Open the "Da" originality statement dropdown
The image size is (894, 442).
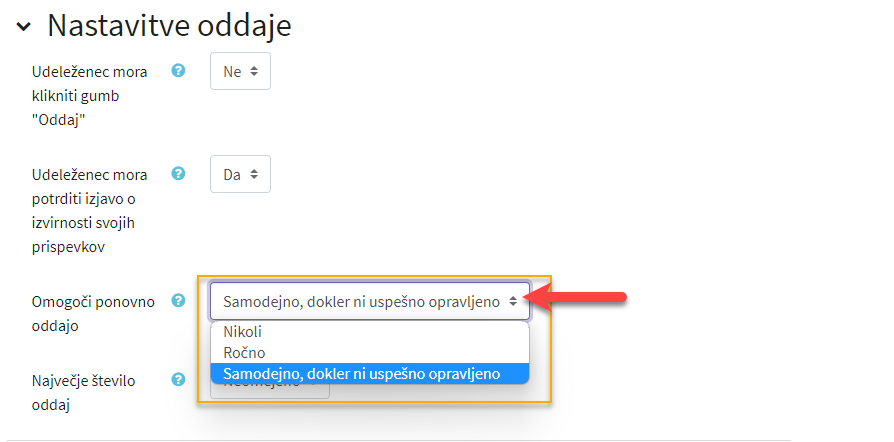pyautogui.click(x=240, y=174)
